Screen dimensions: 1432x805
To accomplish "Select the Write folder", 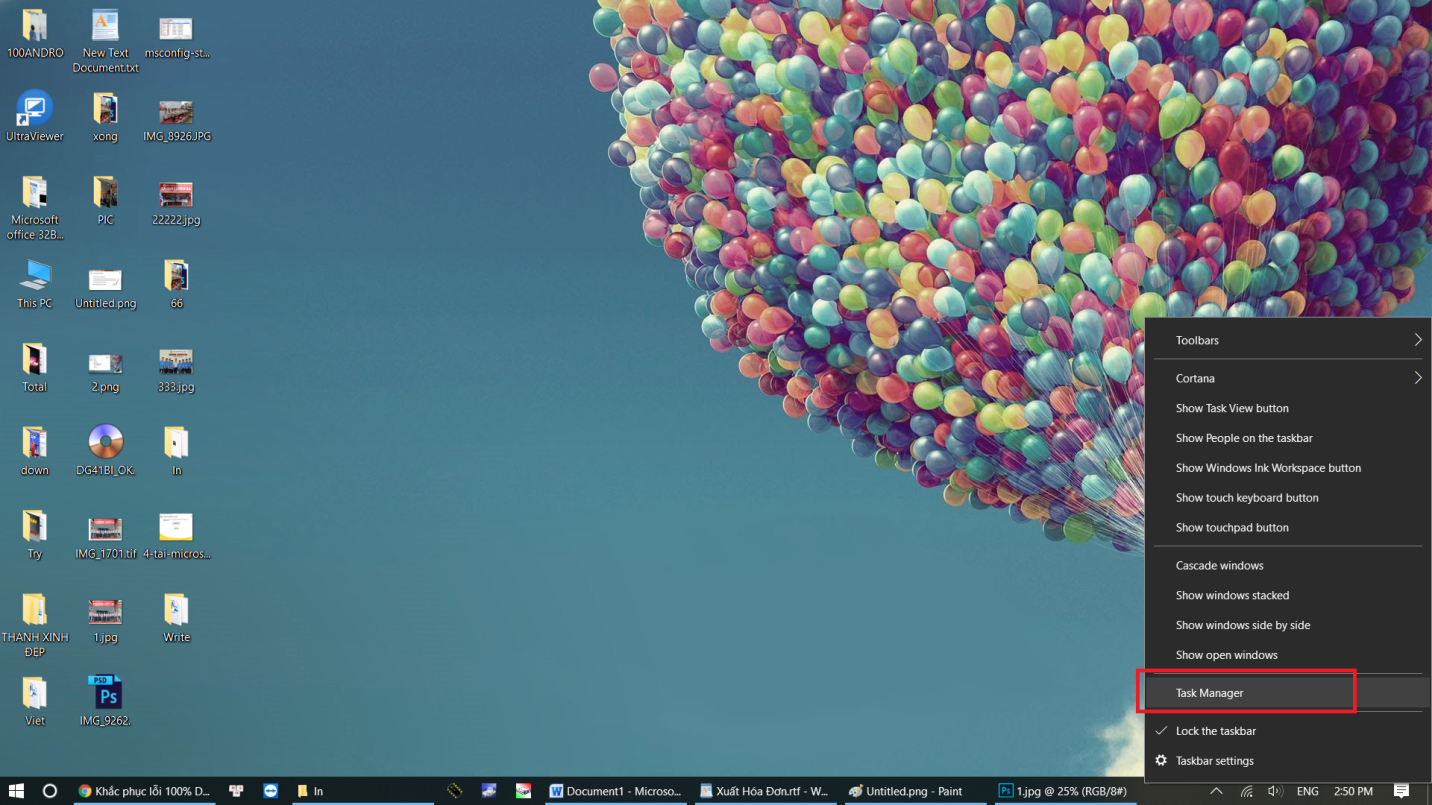I will (x=176, y=618).
